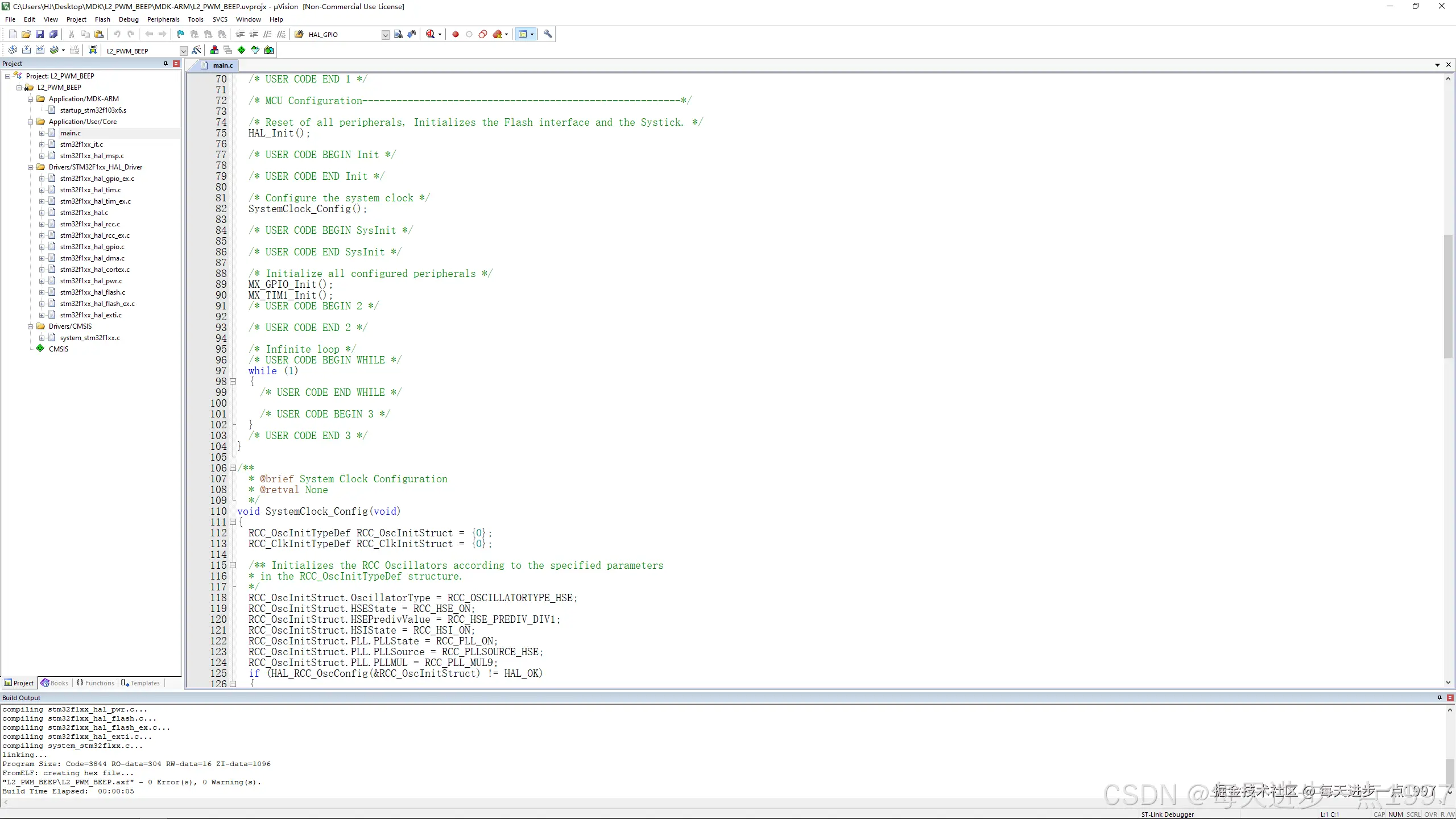This screenshot has width=1456, height=819.
Task: Download code to flash with LOAD icon
Action: point(93,50)
